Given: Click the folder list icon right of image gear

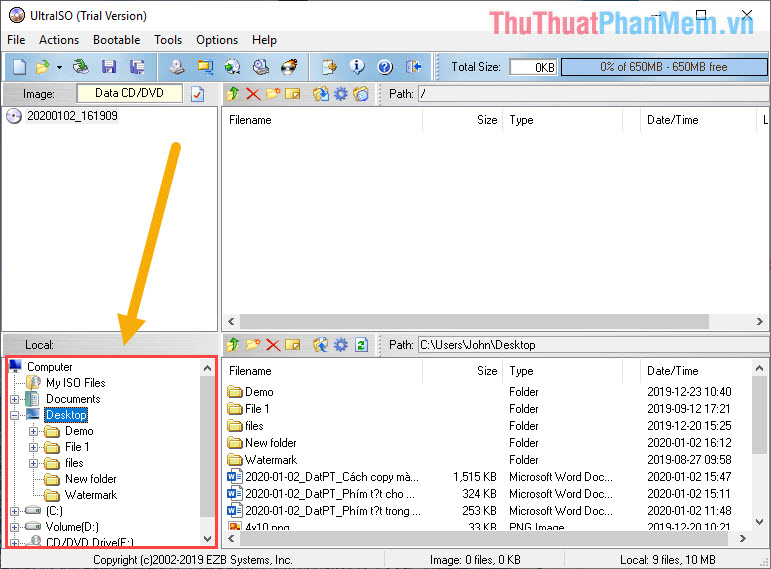Looking at the screenshot, I should coord(361,93).
